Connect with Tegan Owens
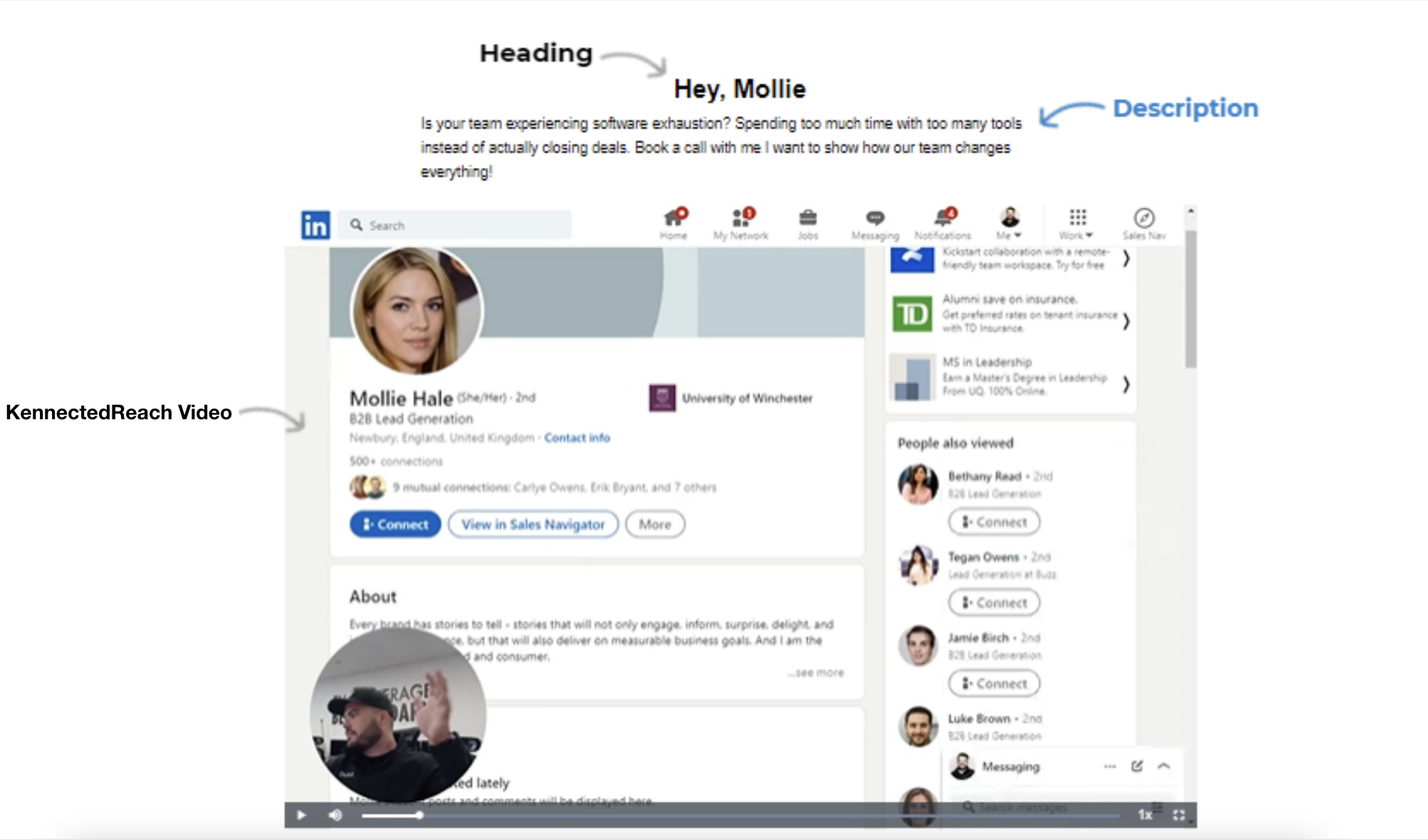This screenshot has height=840, width=1428. click(x=994, y=603)
